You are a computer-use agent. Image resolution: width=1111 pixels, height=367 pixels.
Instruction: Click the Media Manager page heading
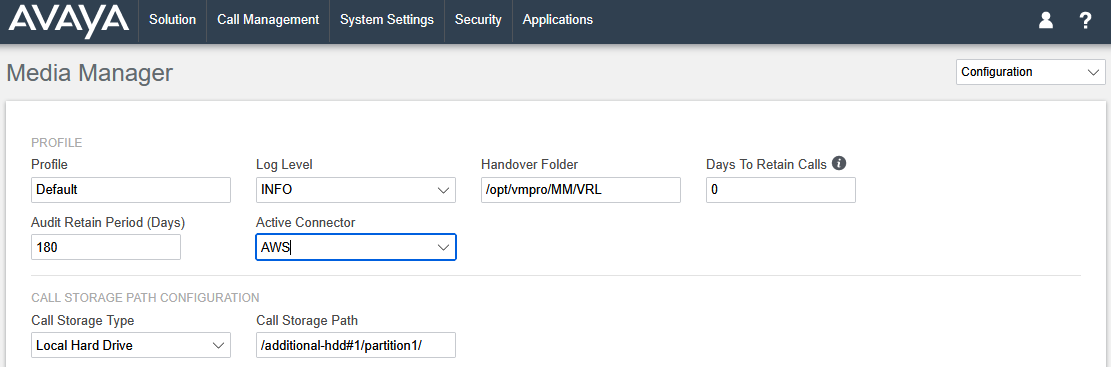click(89, 72)
